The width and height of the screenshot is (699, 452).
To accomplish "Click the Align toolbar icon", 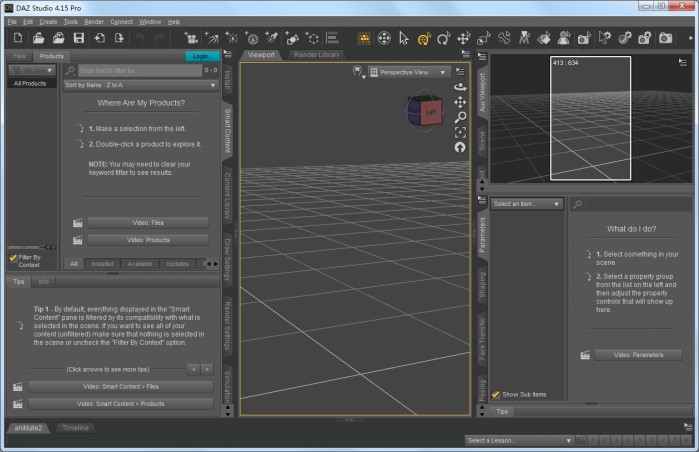I will coord(332,38).
